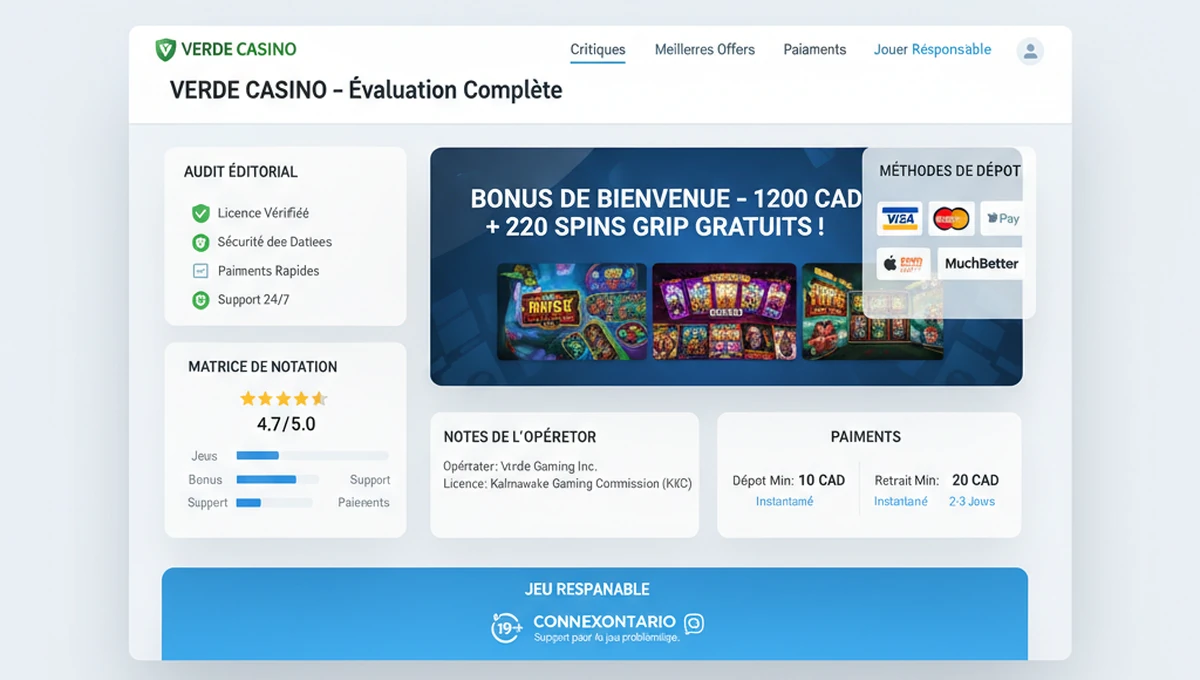Open the Meilleures Offers menu item
Screen dimensions: 1200x680
[x=705, y=49]
